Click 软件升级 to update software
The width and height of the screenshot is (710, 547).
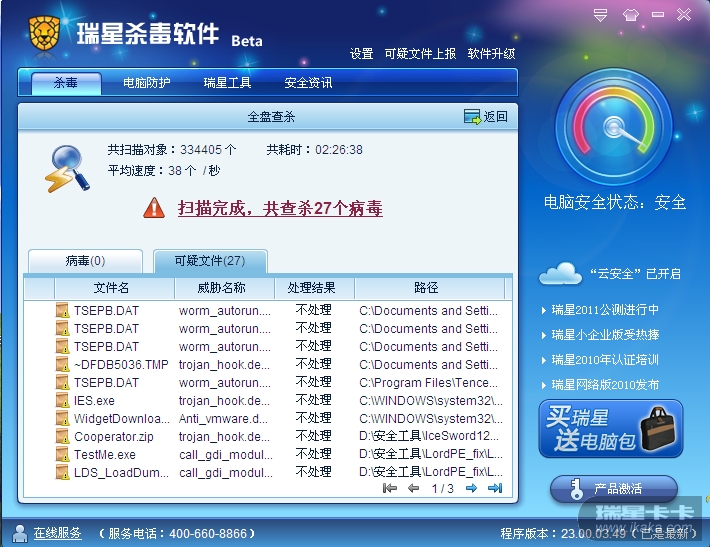point(491,54)
